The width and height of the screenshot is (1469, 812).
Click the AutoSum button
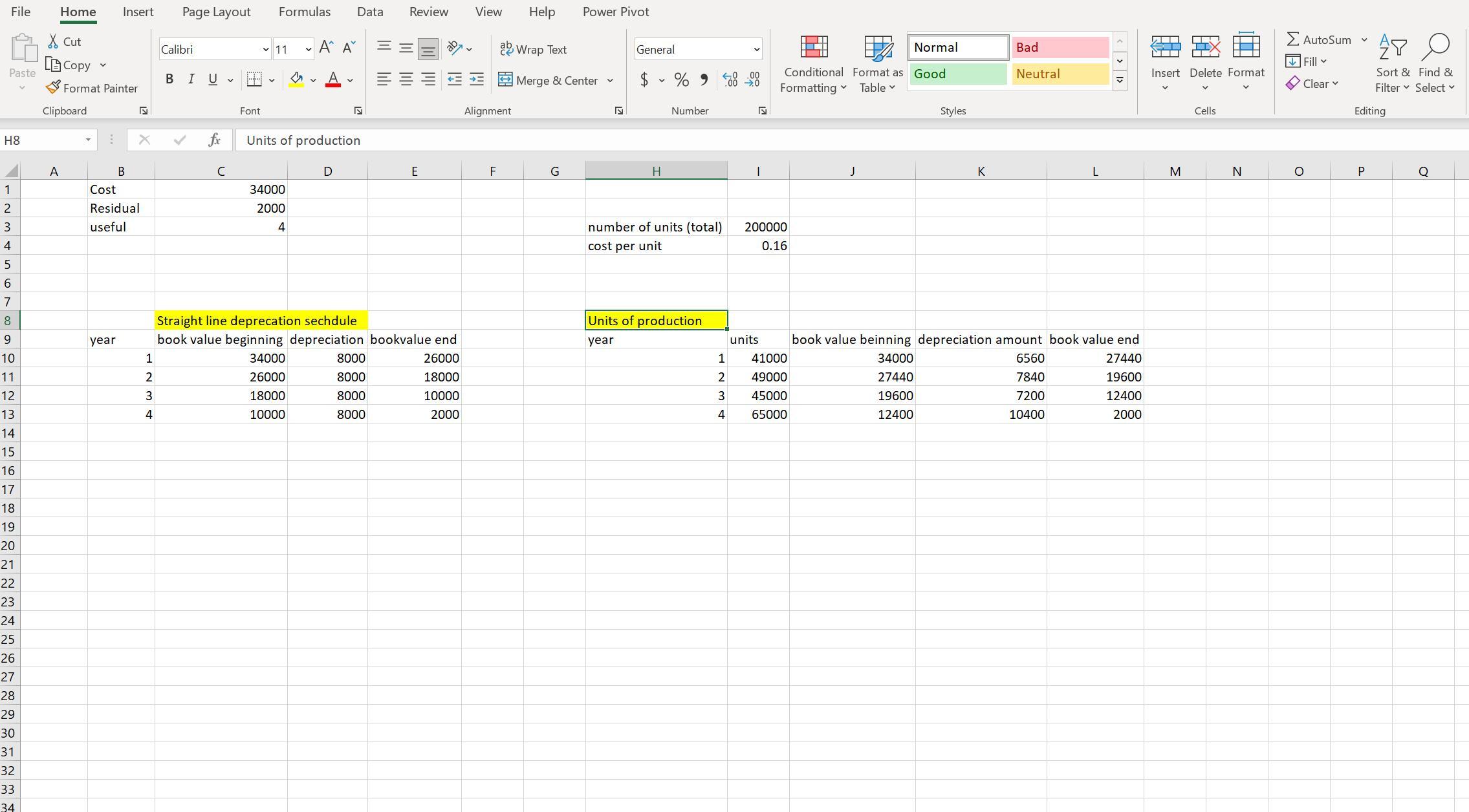click(x=1318, y=39)
